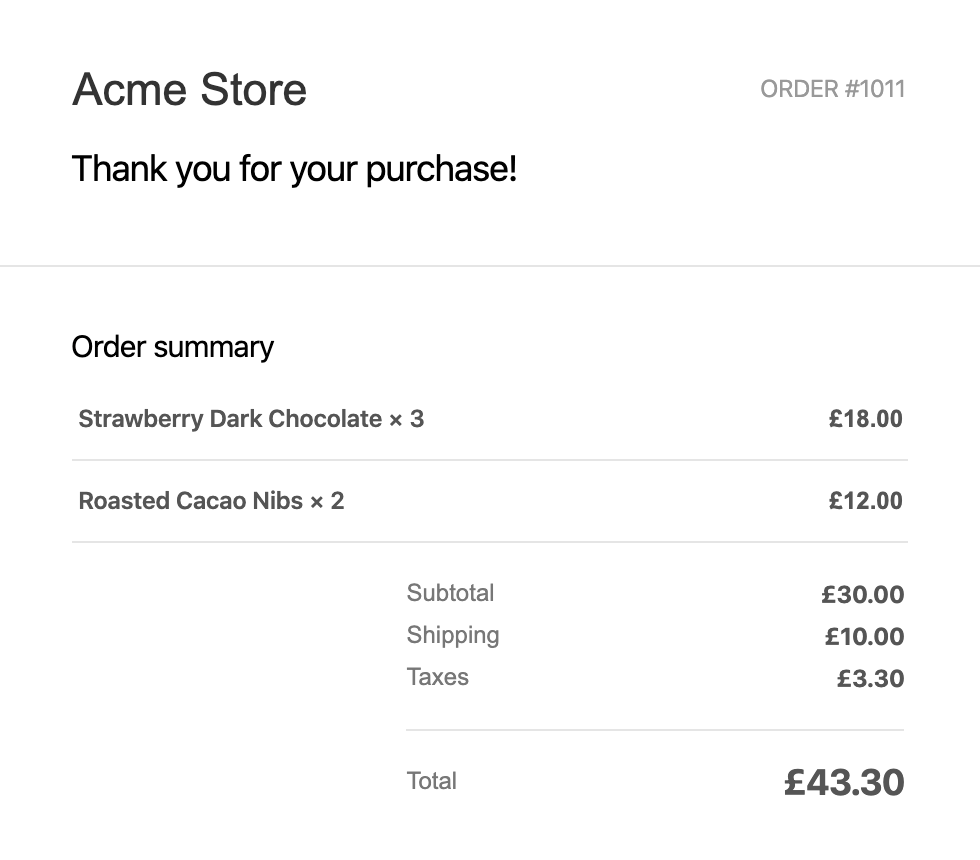Select the £43.30 total amount
980x860 pixels.
click(x=844, y=782)
